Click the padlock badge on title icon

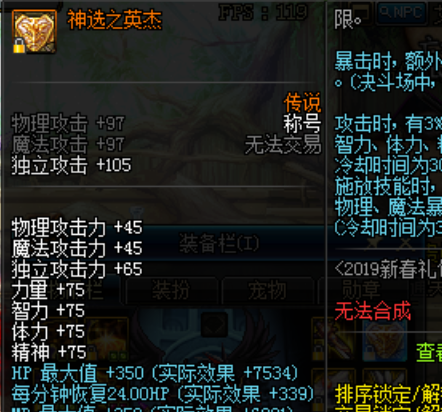point(19,46)
